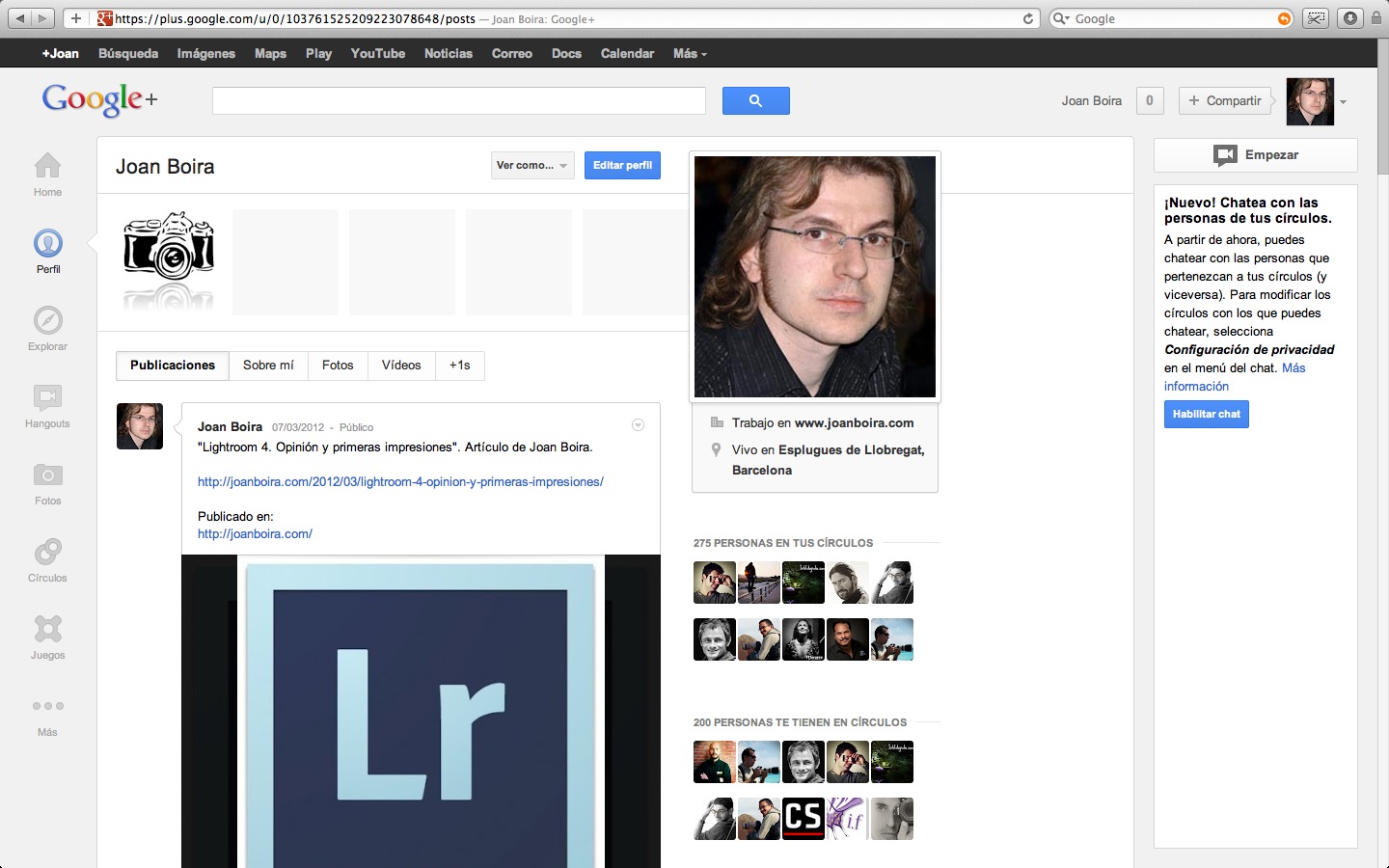Screen dimensions: 1389x868
Task: Expand the Más sidebar options
Action: tap(47, 707)
